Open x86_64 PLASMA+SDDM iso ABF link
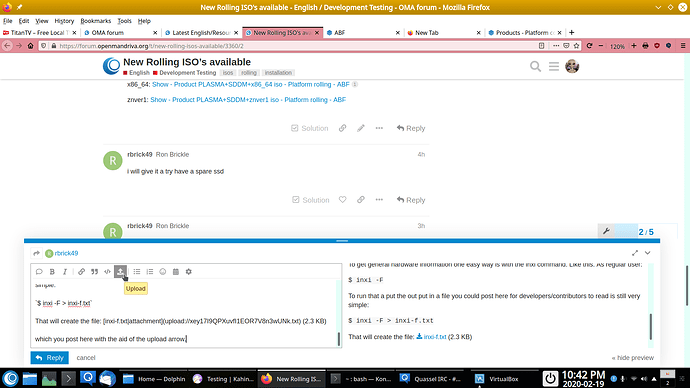This screenshot has height=388, width=690. pos(250,84)
